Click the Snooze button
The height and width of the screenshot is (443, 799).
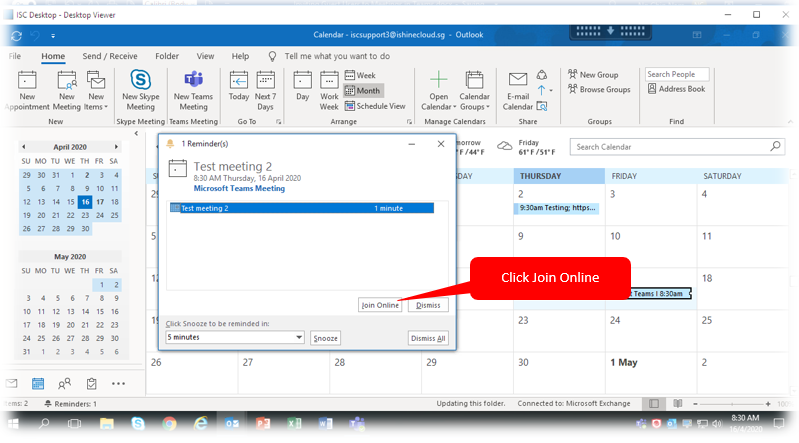326,338
